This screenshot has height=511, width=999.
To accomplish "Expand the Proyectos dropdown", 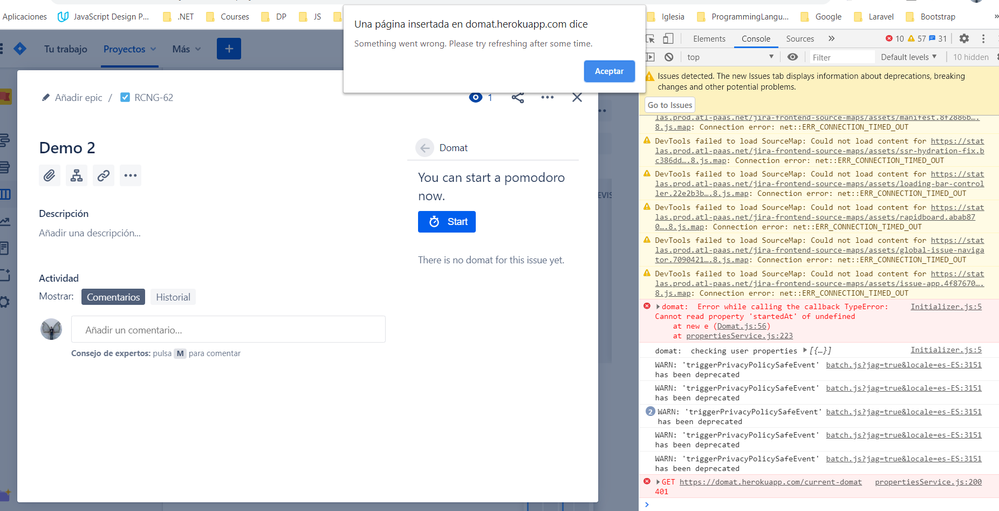I will click(130, 48).
